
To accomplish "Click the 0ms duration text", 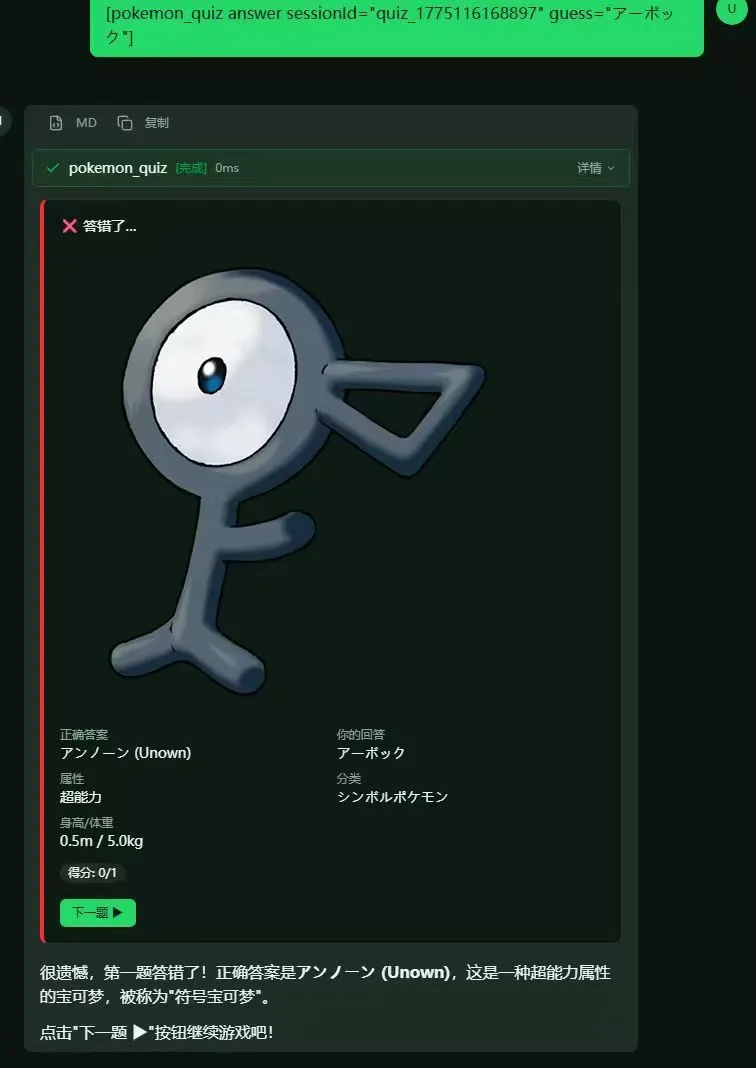I will [227, 168].
